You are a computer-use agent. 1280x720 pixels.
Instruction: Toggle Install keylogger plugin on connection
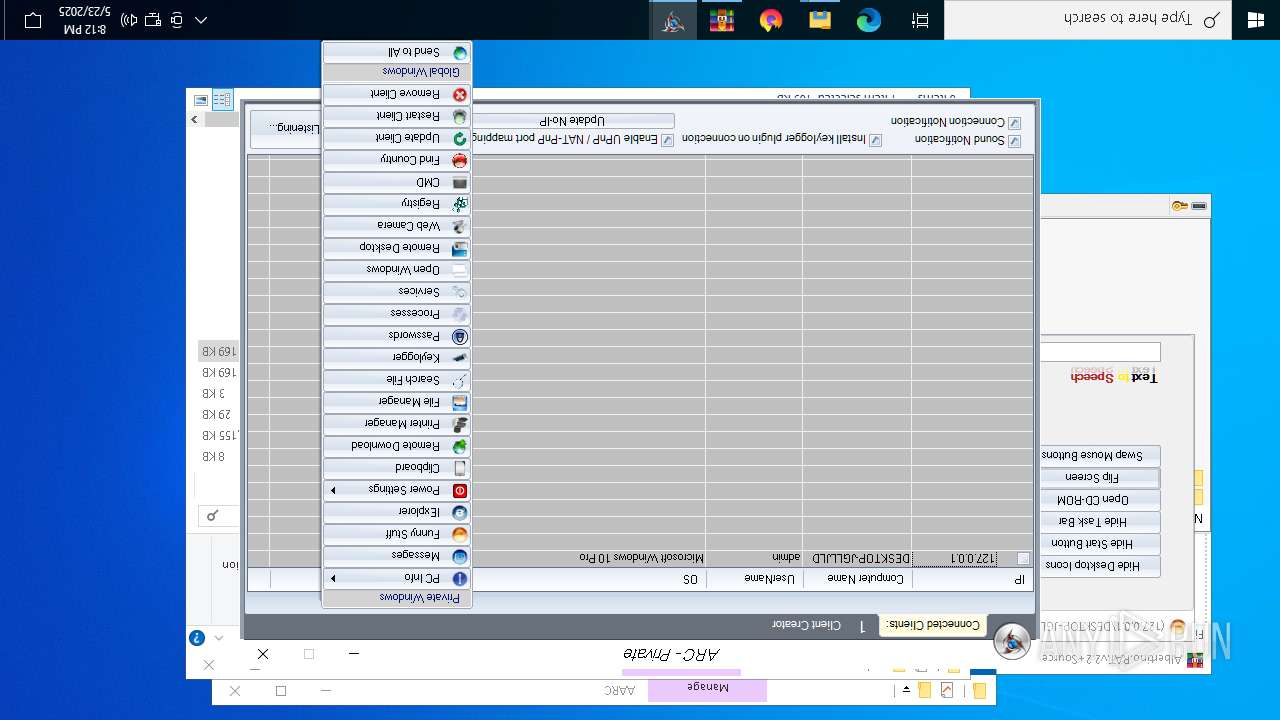[x=875, y=141]
